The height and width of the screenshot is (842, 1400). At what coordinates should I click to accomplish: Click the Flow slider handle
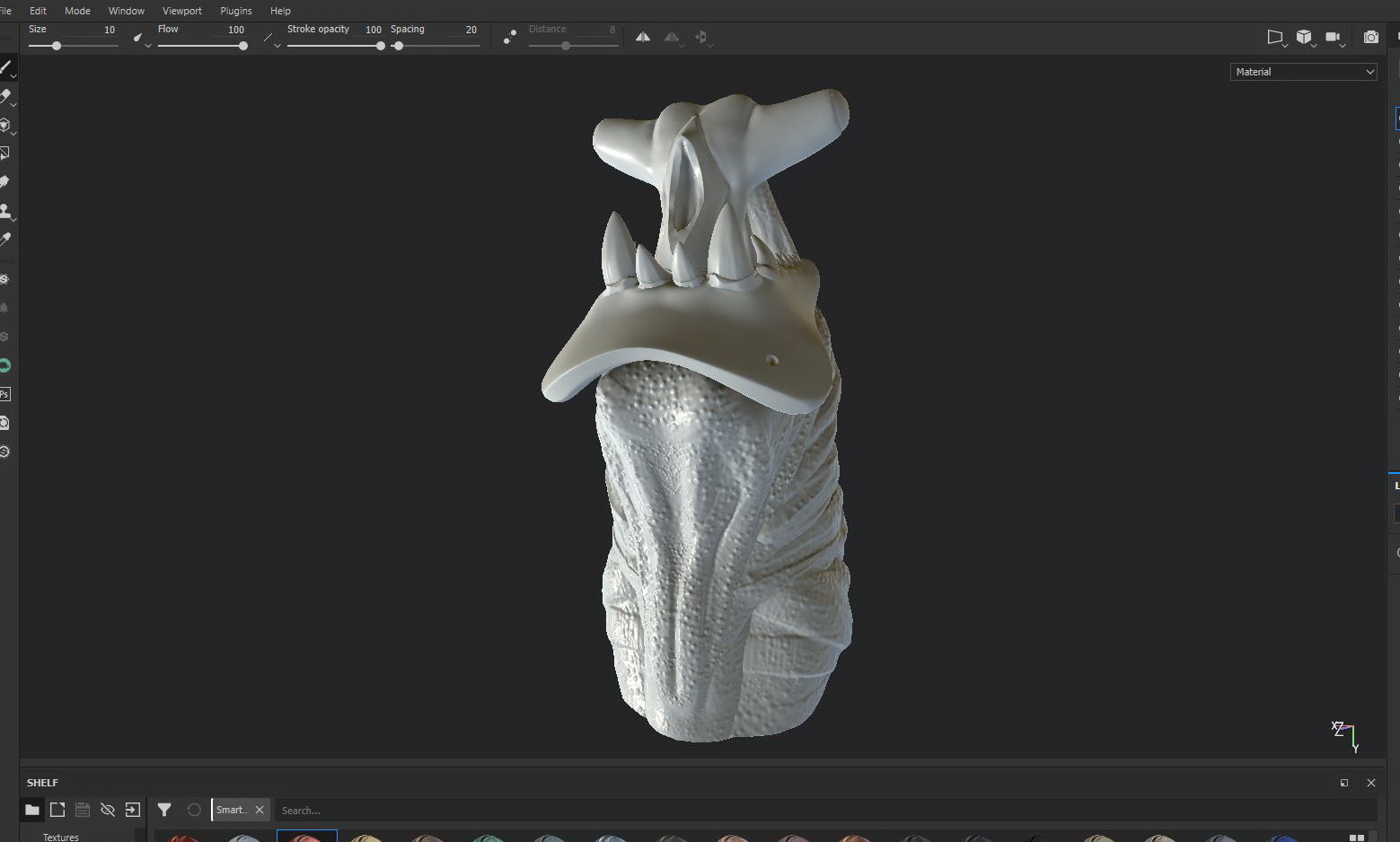[x=242, y=46]
